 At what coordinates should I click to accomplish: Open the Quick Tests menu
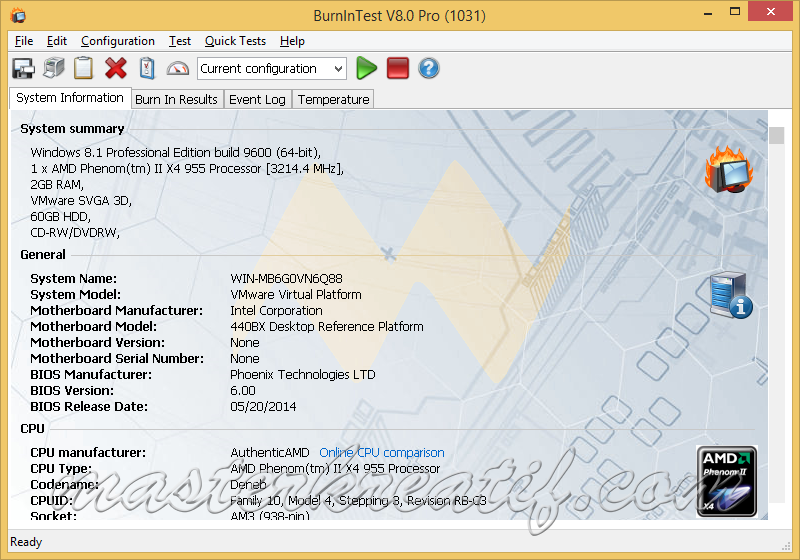click(235, 41)
